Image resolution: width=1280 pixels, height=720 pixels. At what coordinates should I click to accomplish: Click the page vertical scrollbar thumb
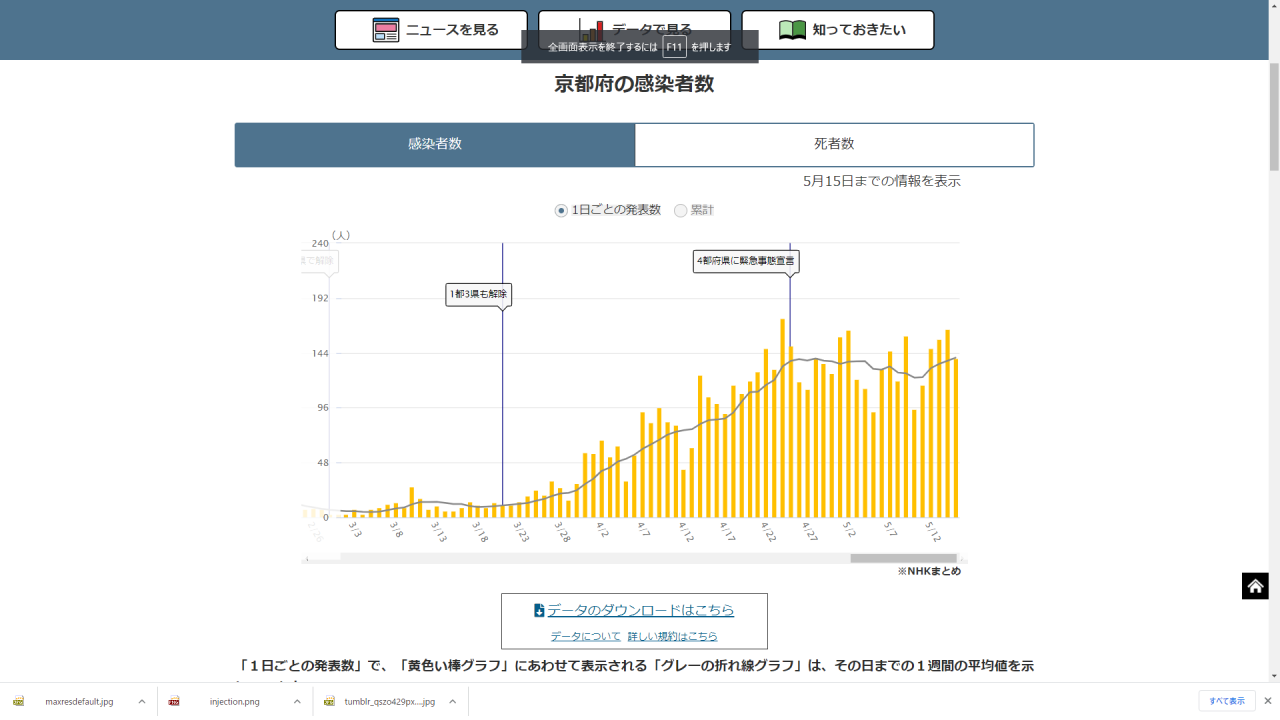[x=1273, y=115]
